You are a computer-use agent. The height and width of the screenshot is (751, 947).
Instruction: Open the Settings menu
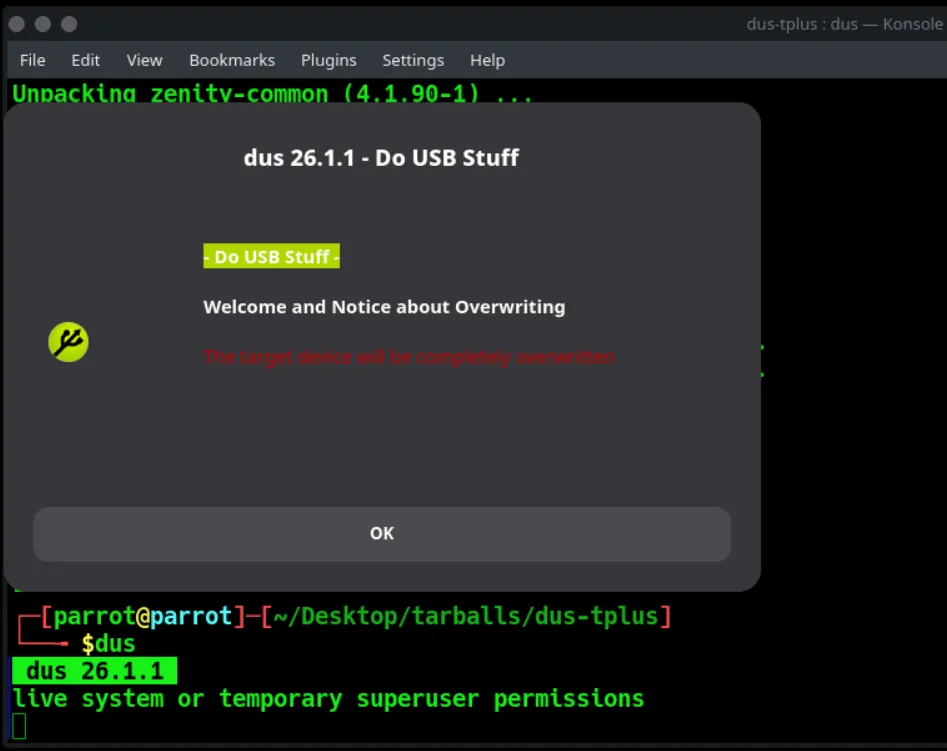click(x=413, y=60)
